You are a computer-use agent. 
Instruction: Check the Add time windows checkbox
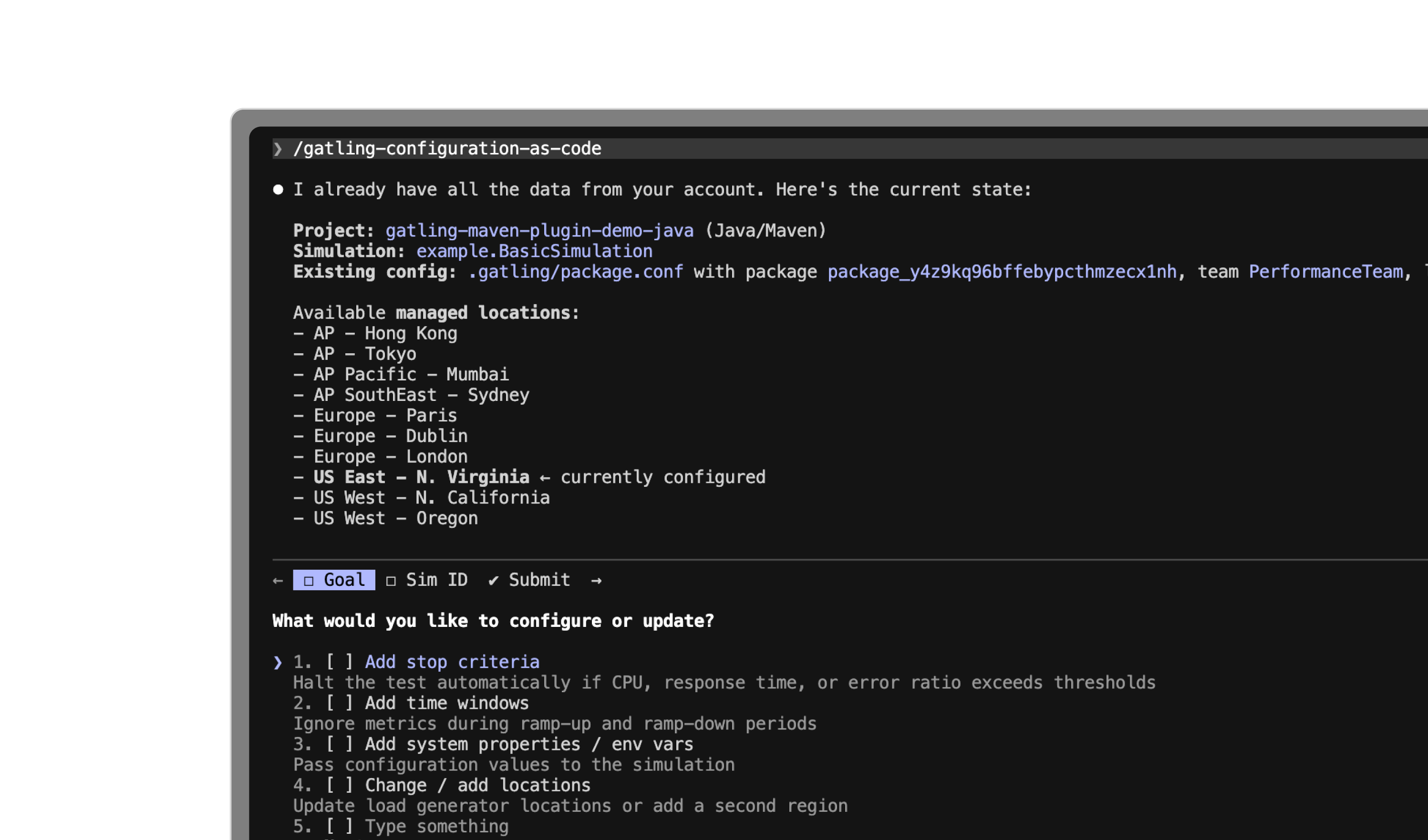340,704
